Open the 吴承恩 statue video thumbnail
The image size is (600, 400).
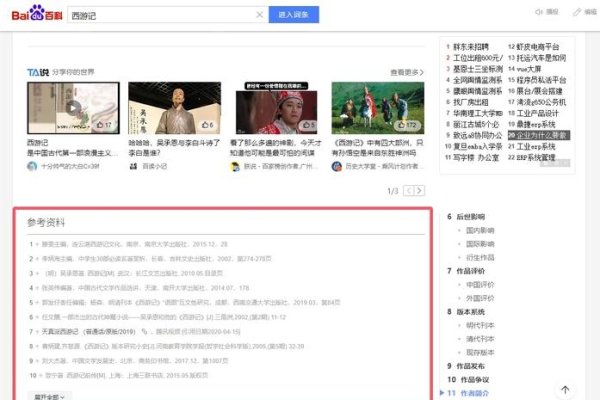click(x=174, y=108)
